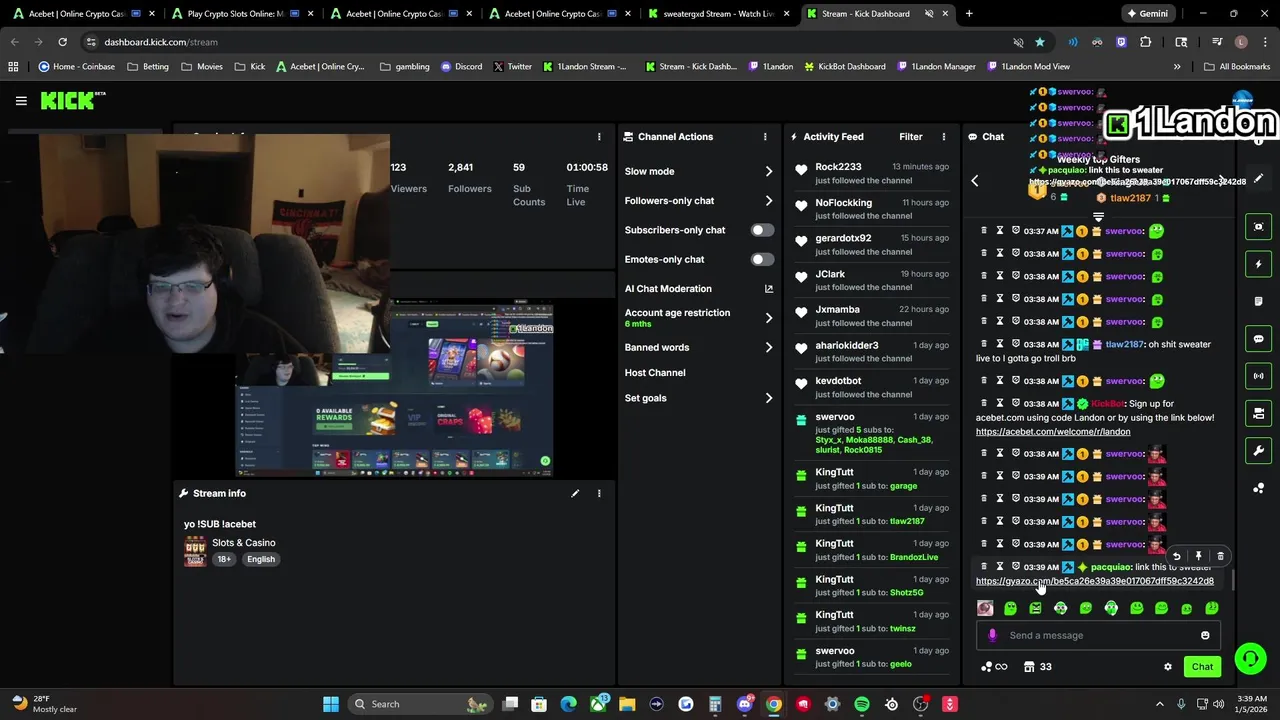Go to previous chat banner with left chevron

975,180
